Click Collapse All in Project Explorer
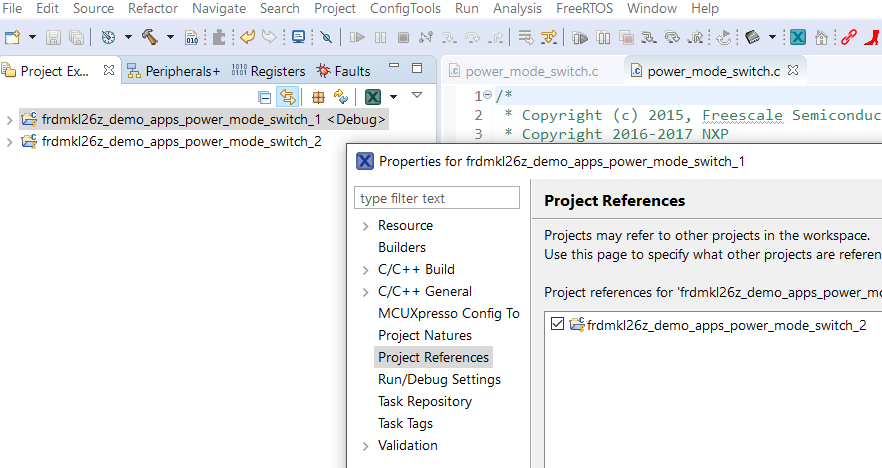882x468 pixels. pyautogui.click(x=264, y=97)
